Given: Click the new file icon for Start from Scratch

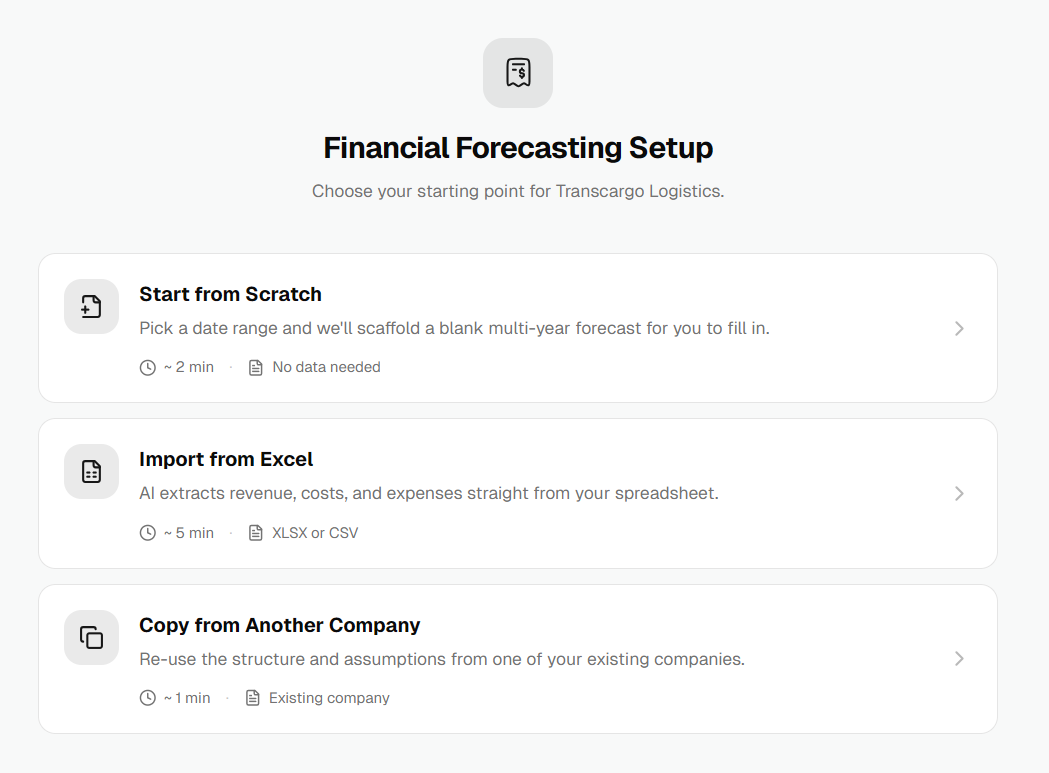Looking at the screenshot, I should (x=92, y=307).
